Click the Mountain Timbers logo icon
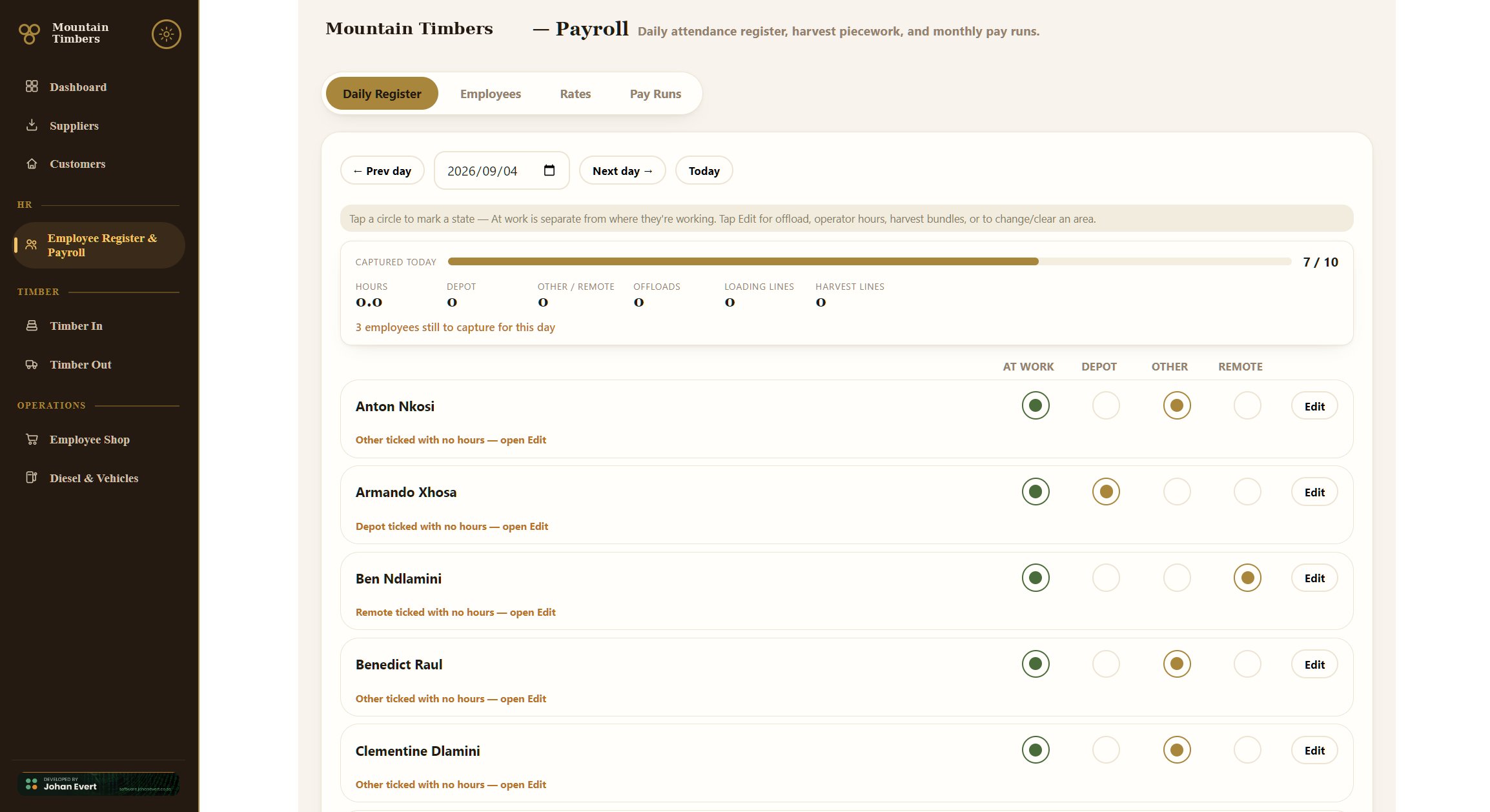This screenshot has height=812, width=1490. [x=29, y=34]
